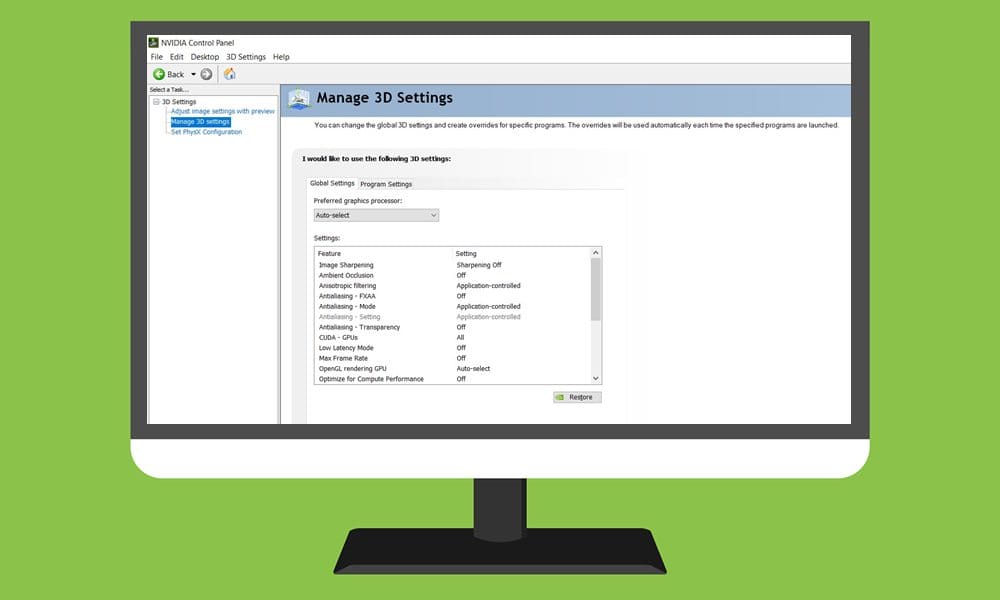Click the All value for CUDA - GPUs

click(460, 337)
